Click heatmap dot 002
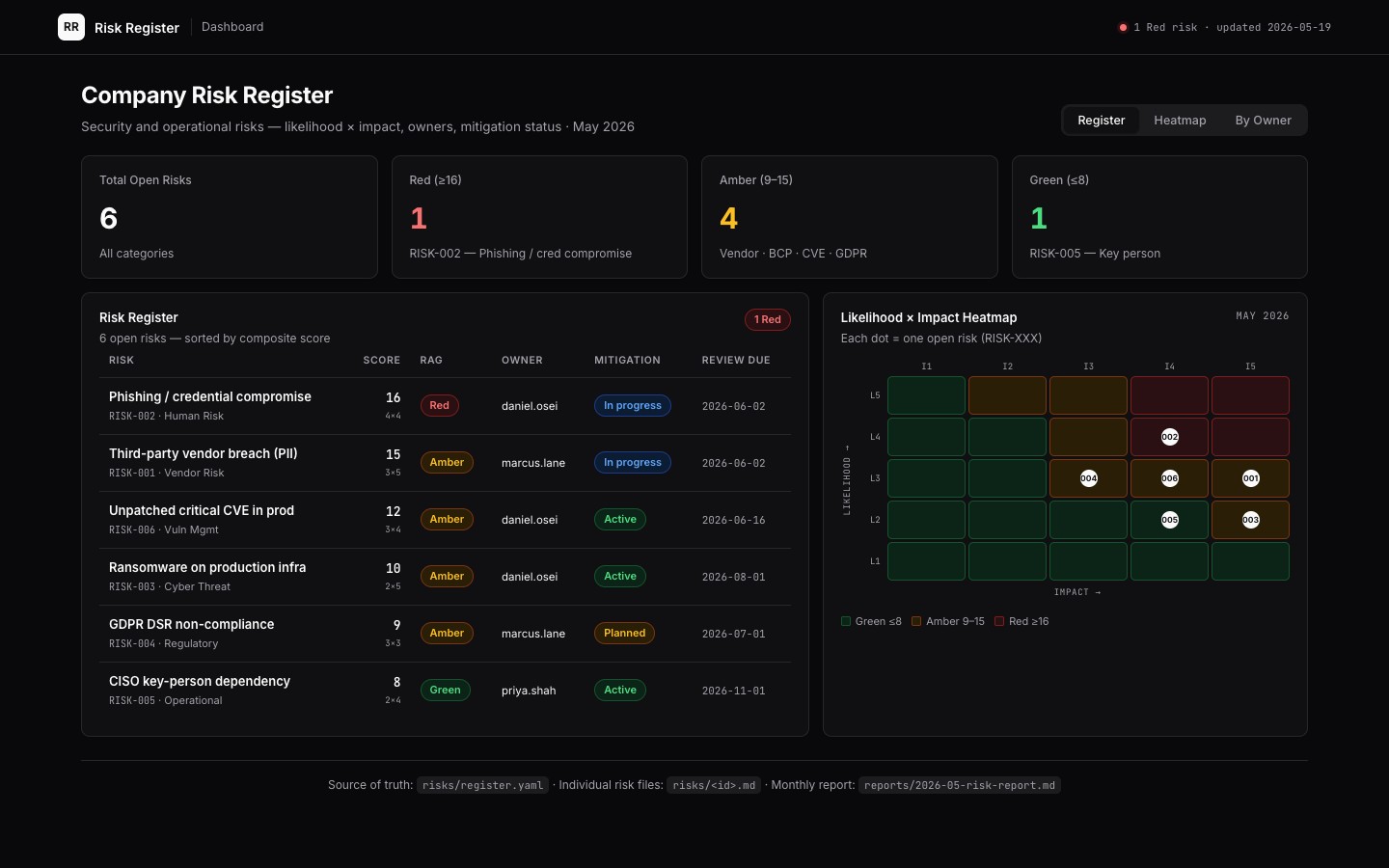 [x=1169, y=437]
